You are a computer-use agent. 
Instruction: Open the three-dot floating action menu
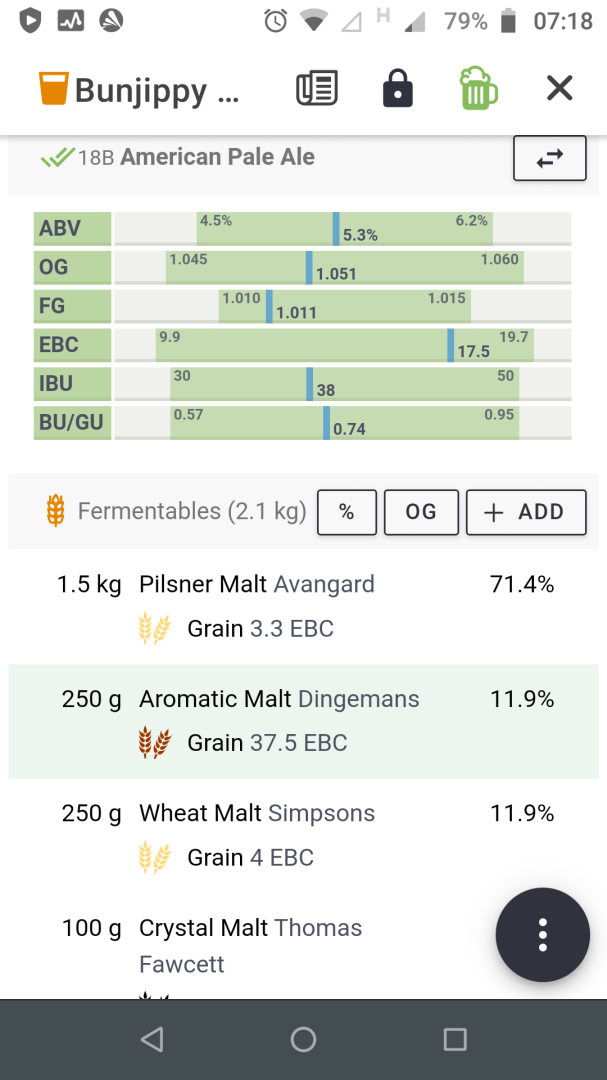click(x=543, y=934)
